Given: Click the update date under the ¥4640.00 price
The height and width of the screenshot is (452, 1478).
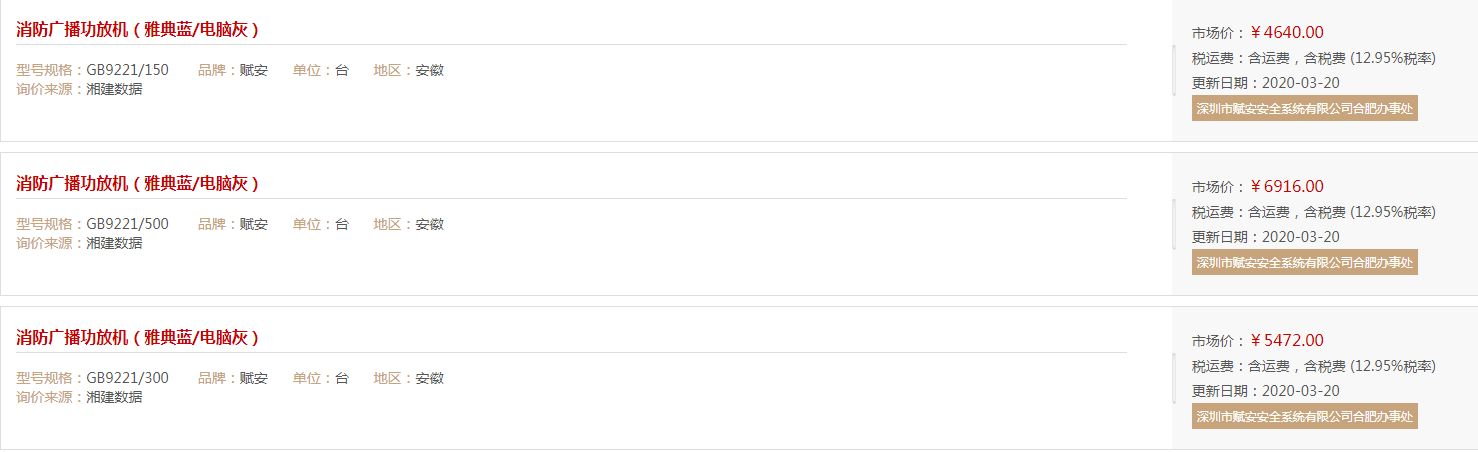Looking at the screenshot, I should [x=1266, y=83].
